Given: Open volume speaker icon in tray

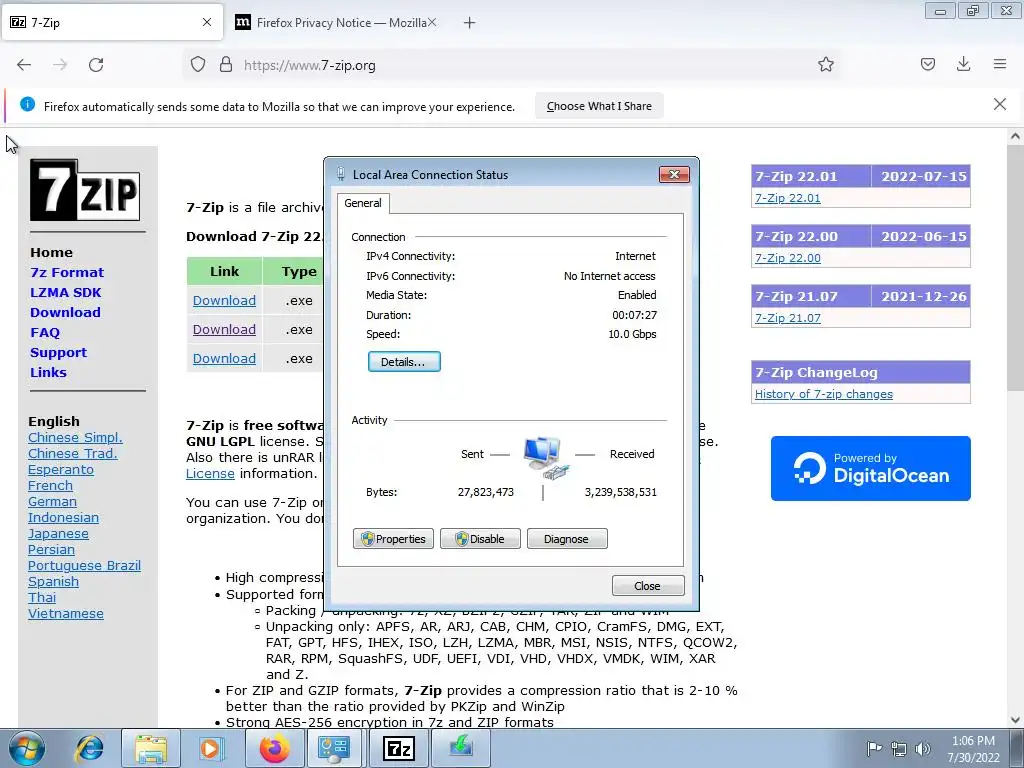Looking at the screenshot, I should point(923,749).
